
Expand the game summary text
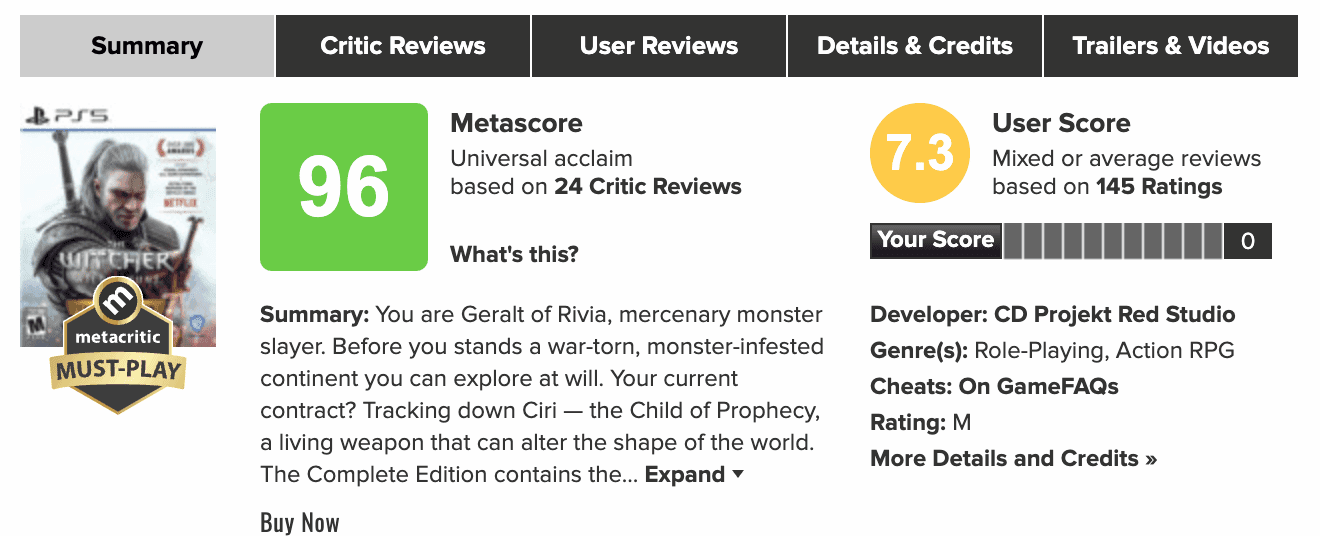pyautogui.click(x=685, y=474)
